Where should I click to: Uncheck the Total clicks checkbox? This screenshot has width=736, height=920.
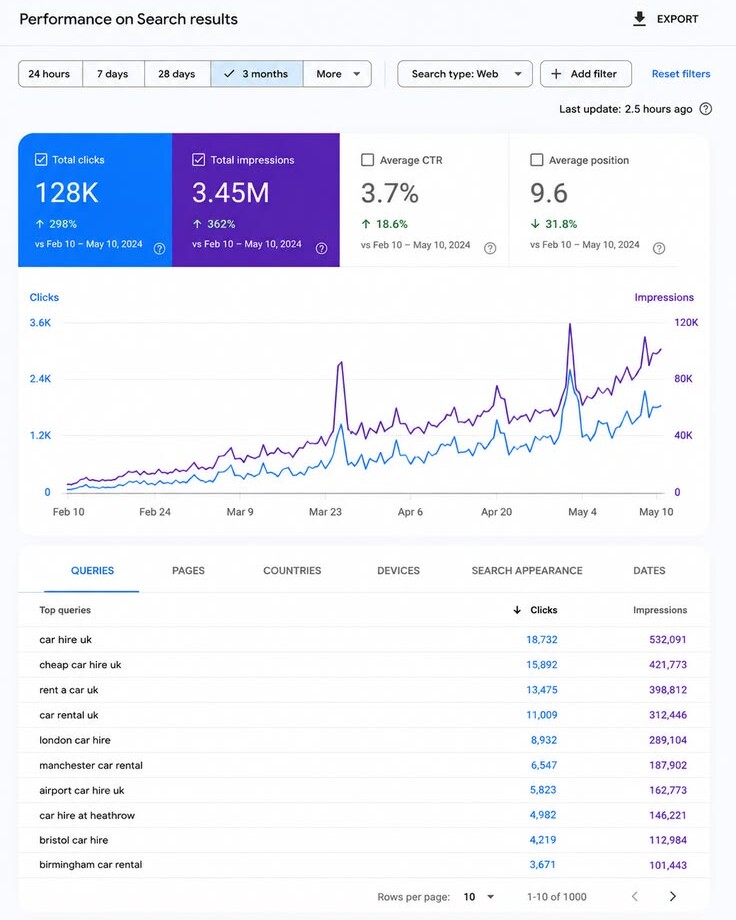point(41,160)
